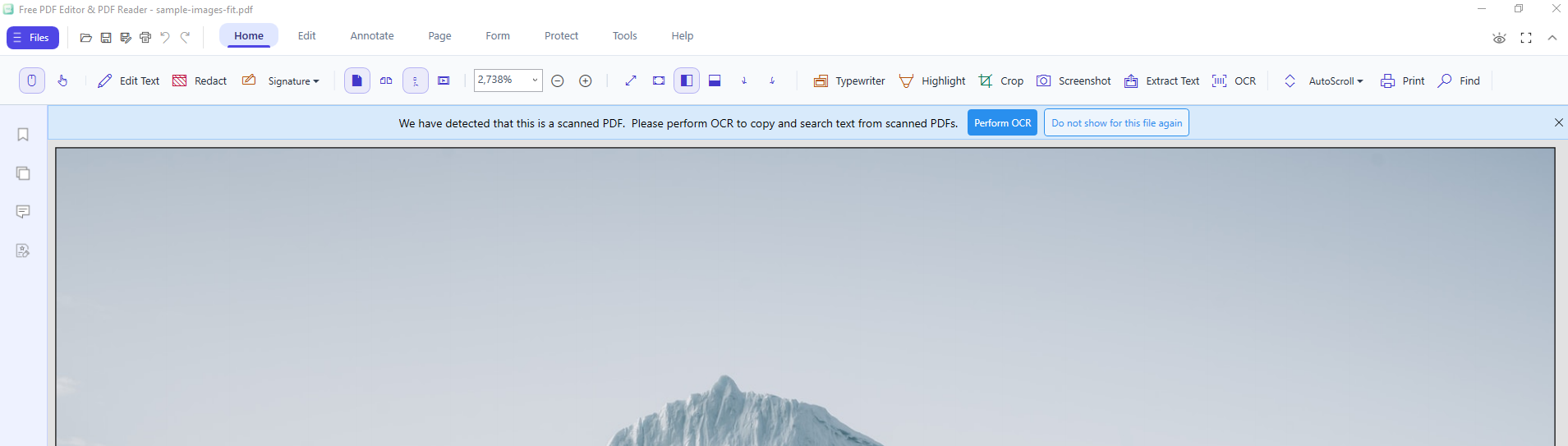Undo the last action
The width and height of the screenshot is (1568, 446).
tap(165, 38)
